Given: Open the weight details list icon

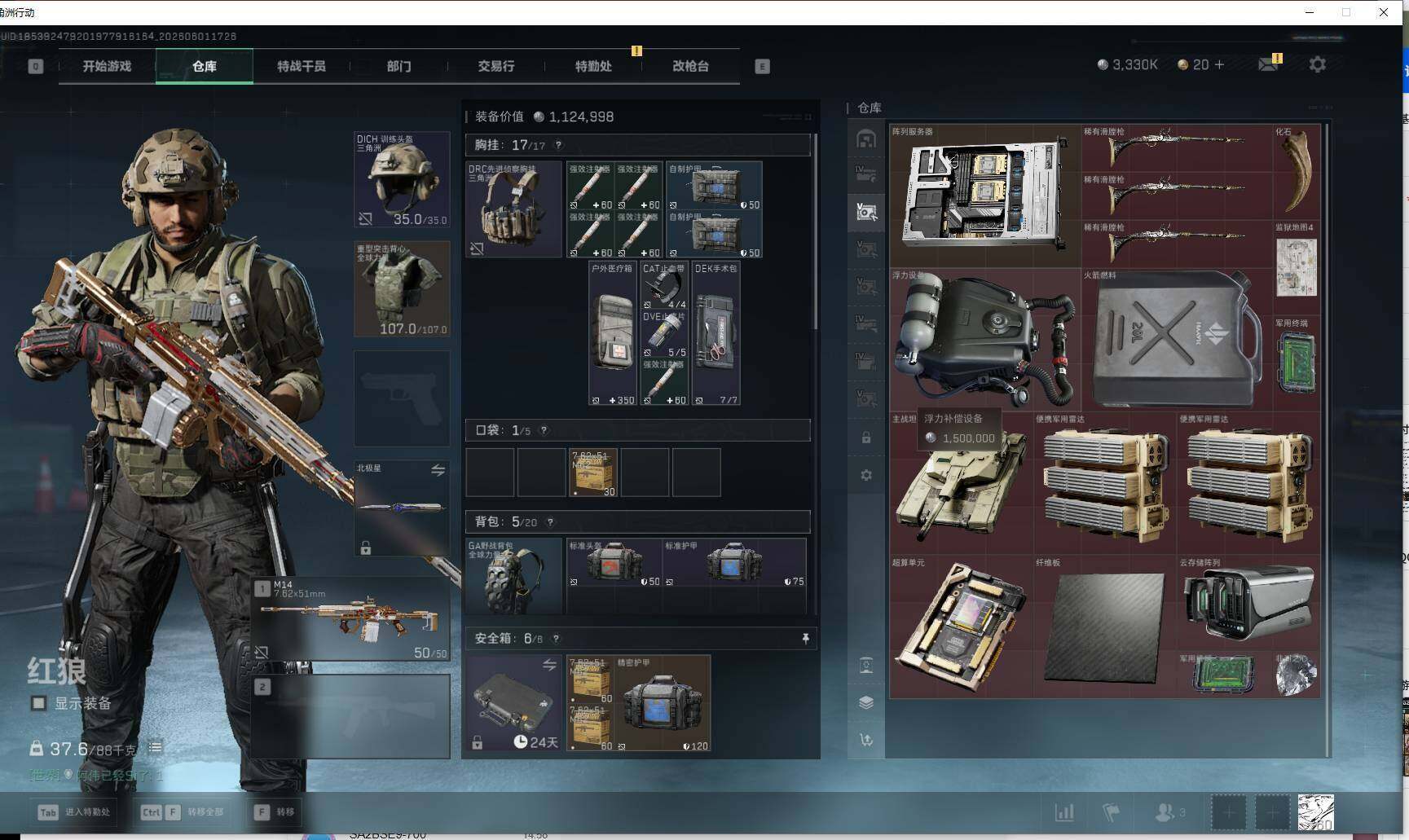Looking at the screenshot, I should click(x=155, y=747).
